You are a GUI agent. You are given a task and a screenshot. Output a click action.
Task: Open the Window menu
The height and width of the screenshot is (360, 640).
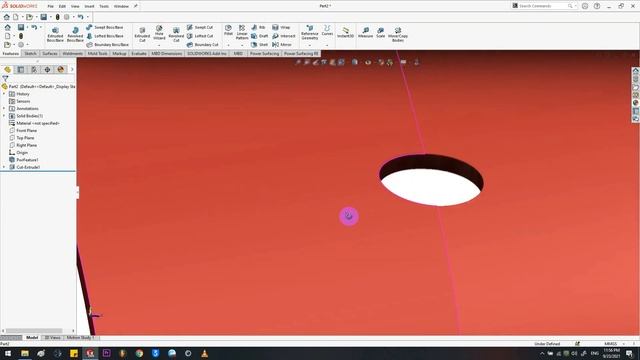121,6
